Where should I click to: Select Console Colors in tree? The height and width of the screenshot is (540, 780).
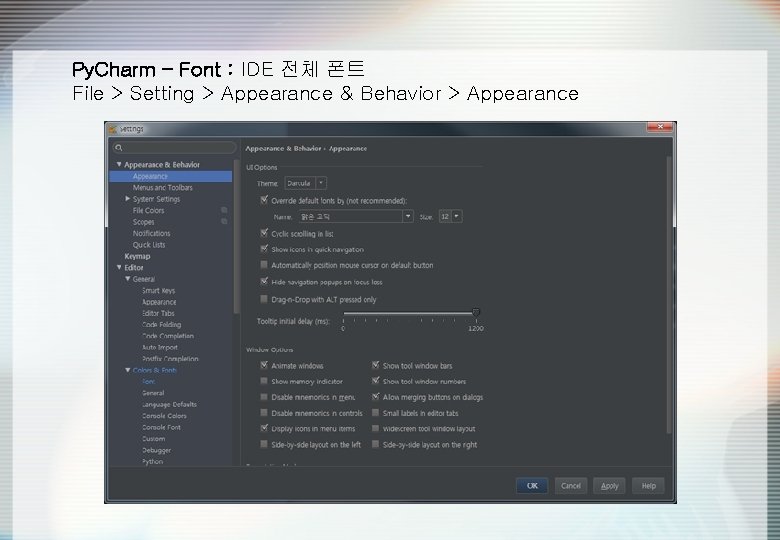pyautogui.click(x=164, y=416)
